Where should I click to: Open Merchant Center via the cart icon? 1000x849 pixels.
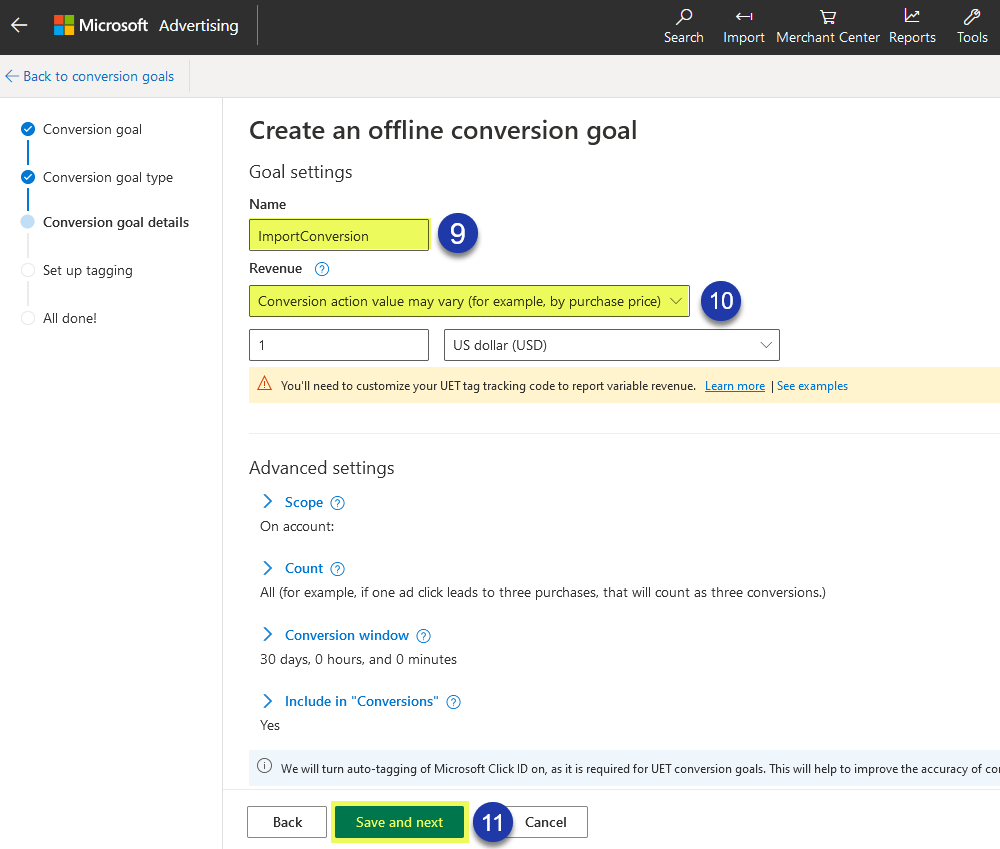tap(827, 25)
